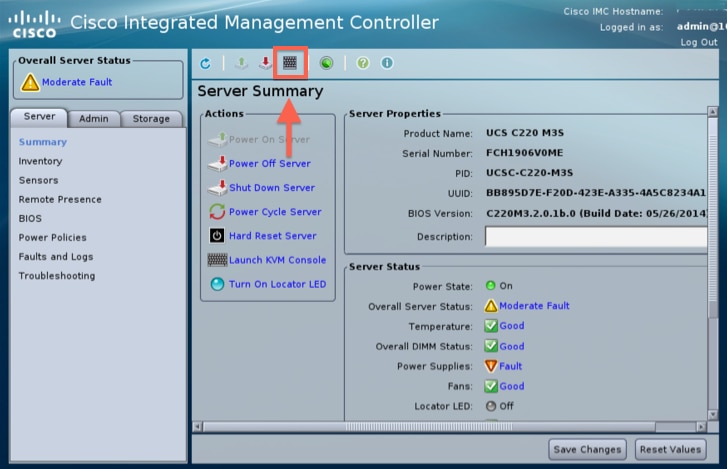This screenshot has width=727, height=469.
Task: Click the Reset Values button
Action: 670,450
